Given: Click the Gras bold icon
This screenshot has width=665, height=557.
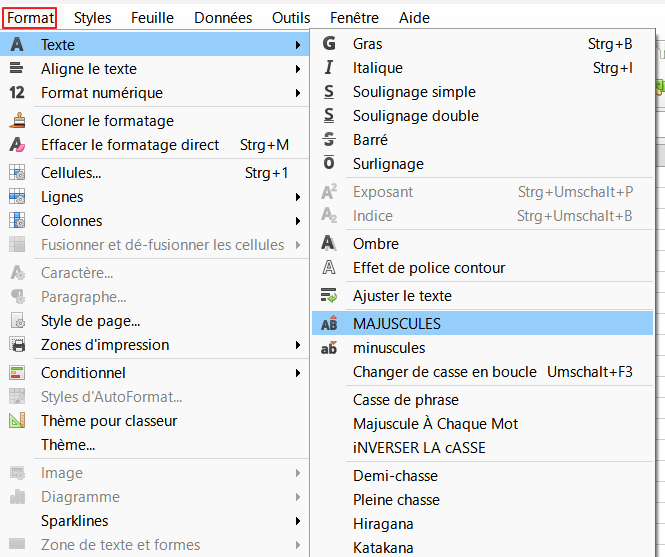Looking at the screenshot, I should (x=329, y=44).
